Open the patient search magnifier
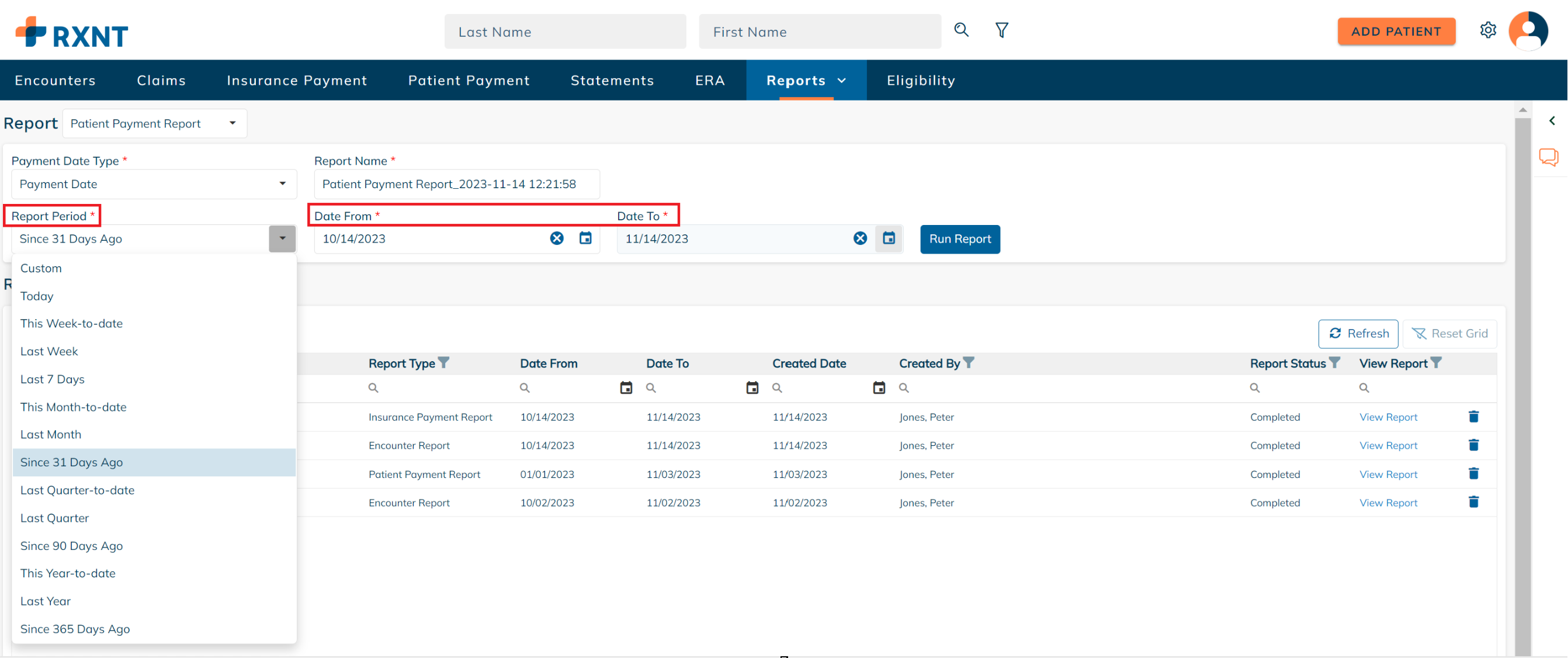This screenshot has height=658, width=1568. (961, 29)
